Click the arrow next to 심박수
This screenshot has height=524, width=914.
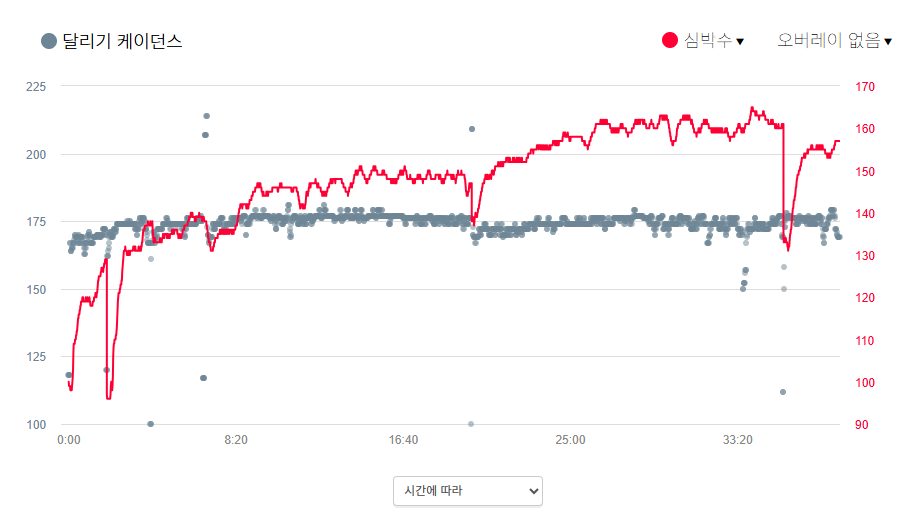[740, 42]
